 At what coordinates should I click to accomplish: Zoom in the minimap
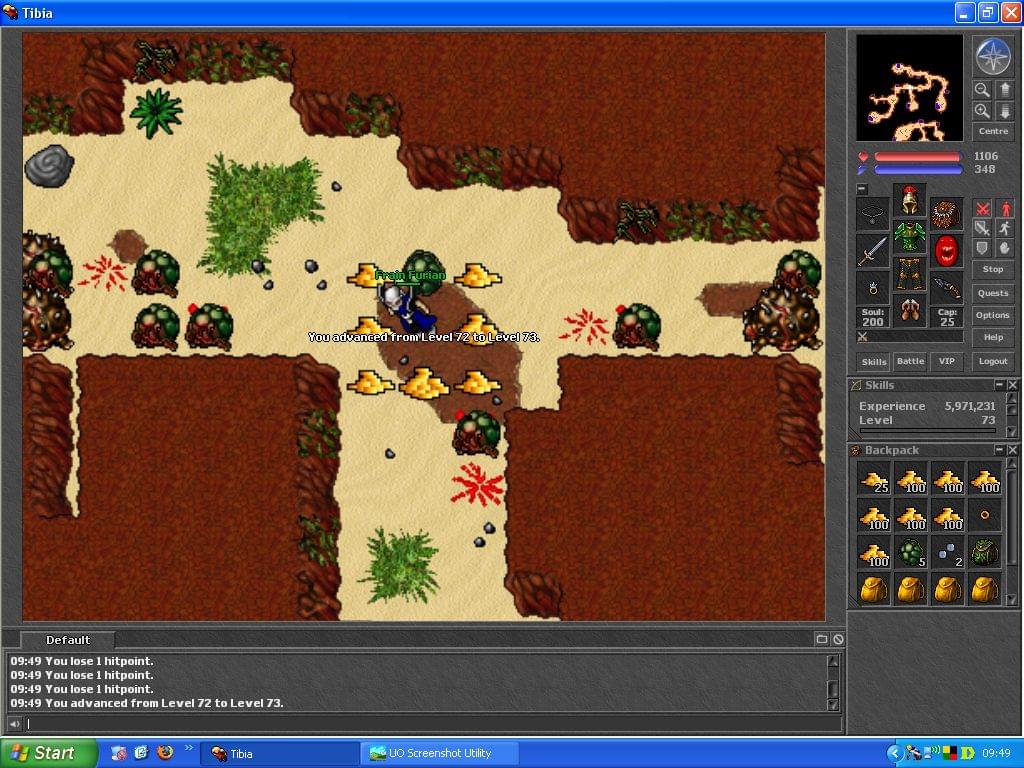(982, 111)
